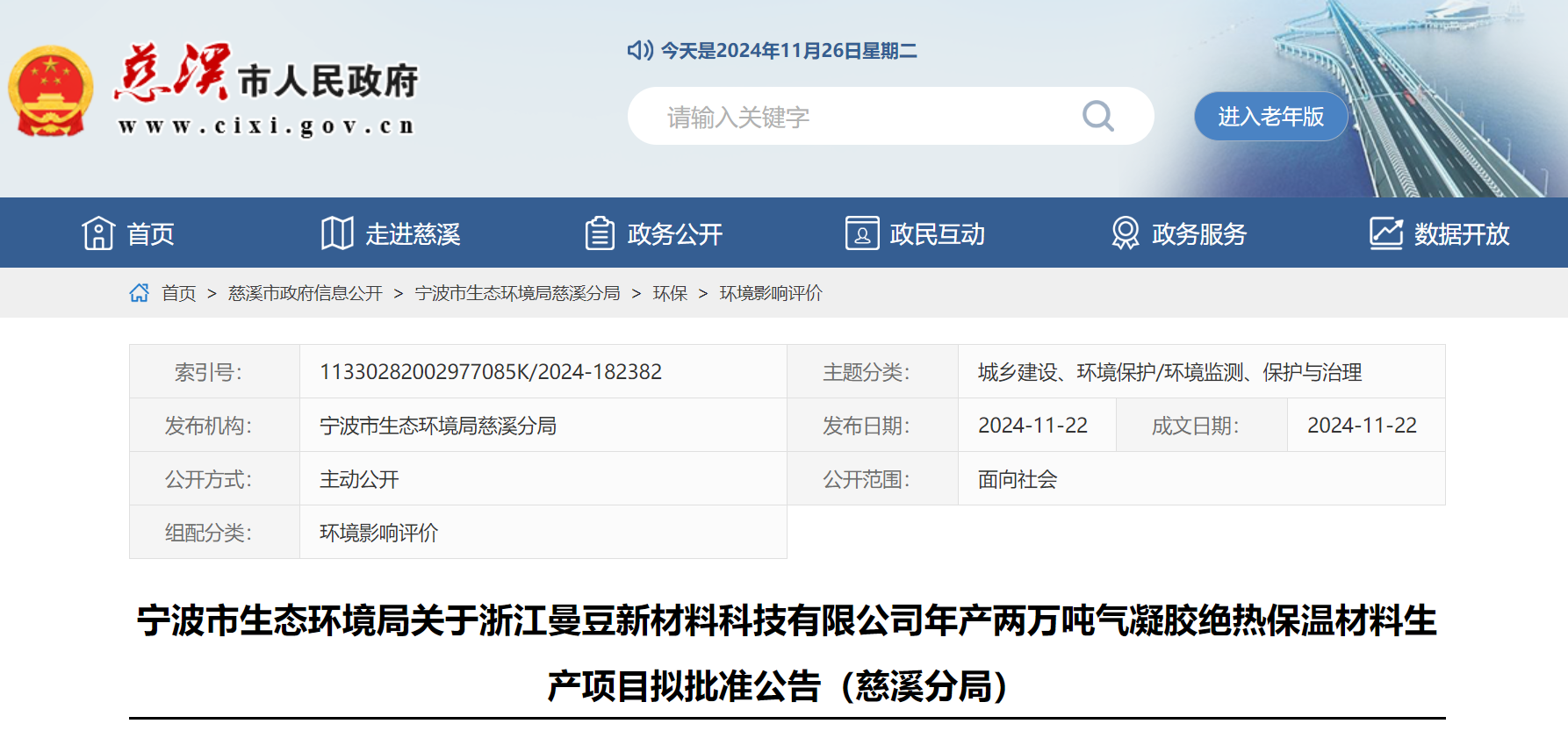This screenshot has height=738, width=1568.
Task: Click the house icon next to 首页 in navigation
Action: [x=98, y=233]
